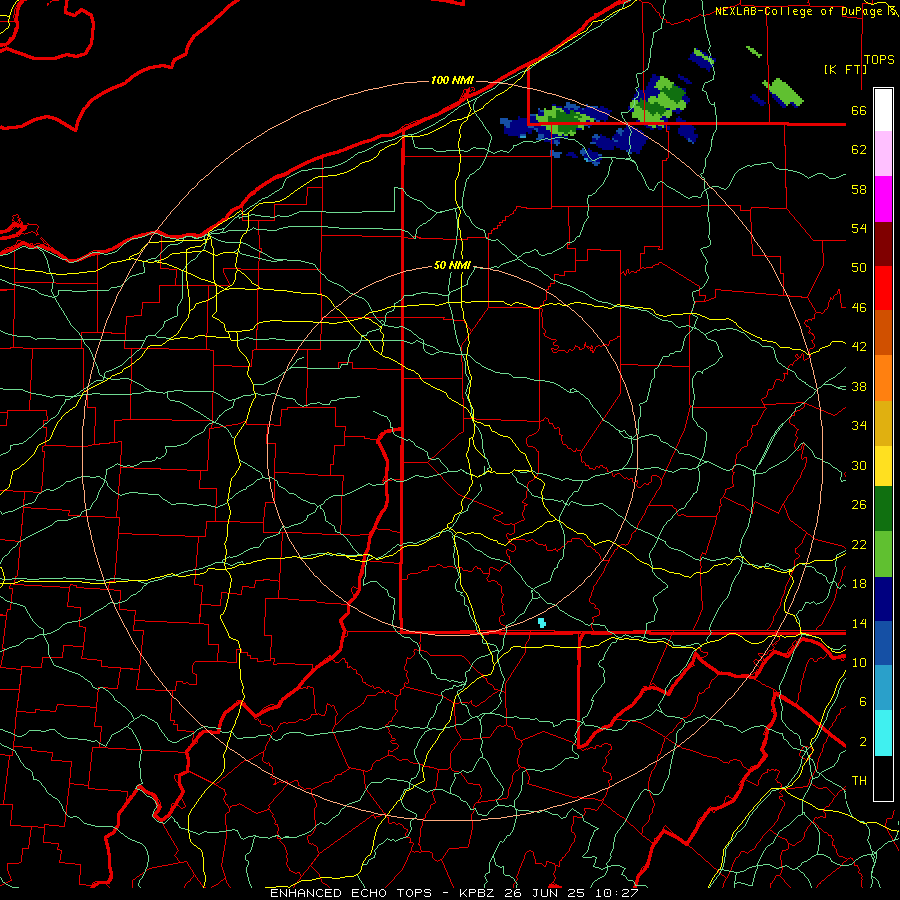Click the isolated green echo in the upper right
Viewport: 900px width, 900px height.
(x=783, y=92)
